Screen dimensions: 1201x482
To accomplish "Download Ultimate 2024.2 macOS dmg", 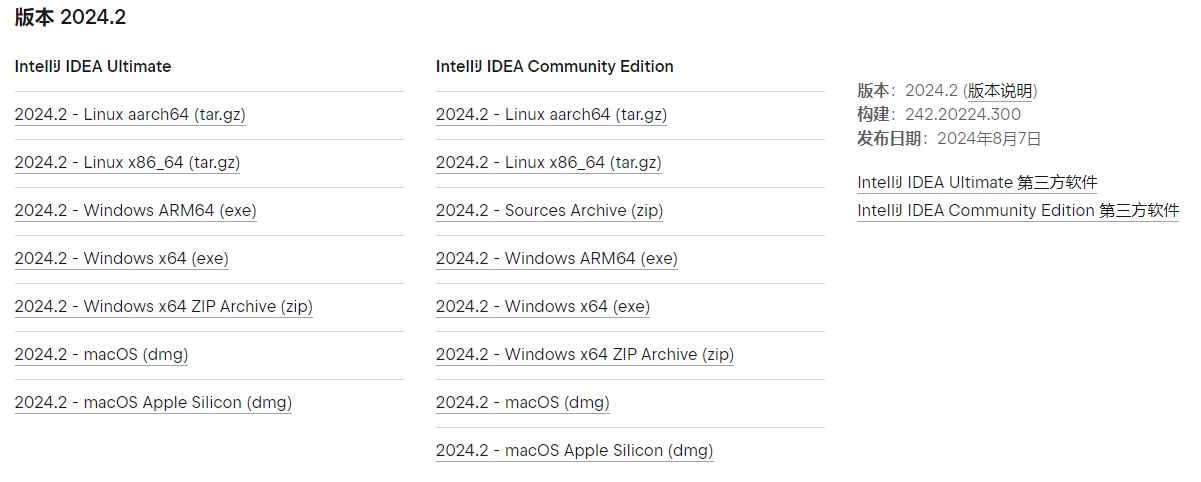I will [101, 354].
